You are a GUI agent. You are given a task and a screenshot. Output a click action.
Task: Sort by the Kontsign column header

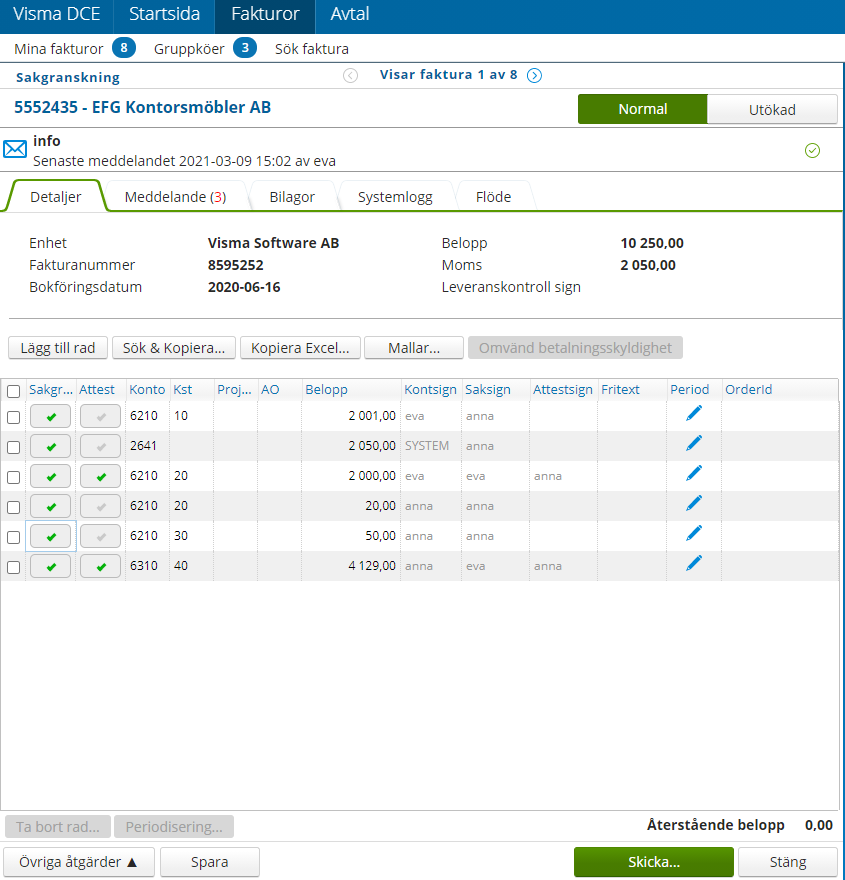coord(430,389)
